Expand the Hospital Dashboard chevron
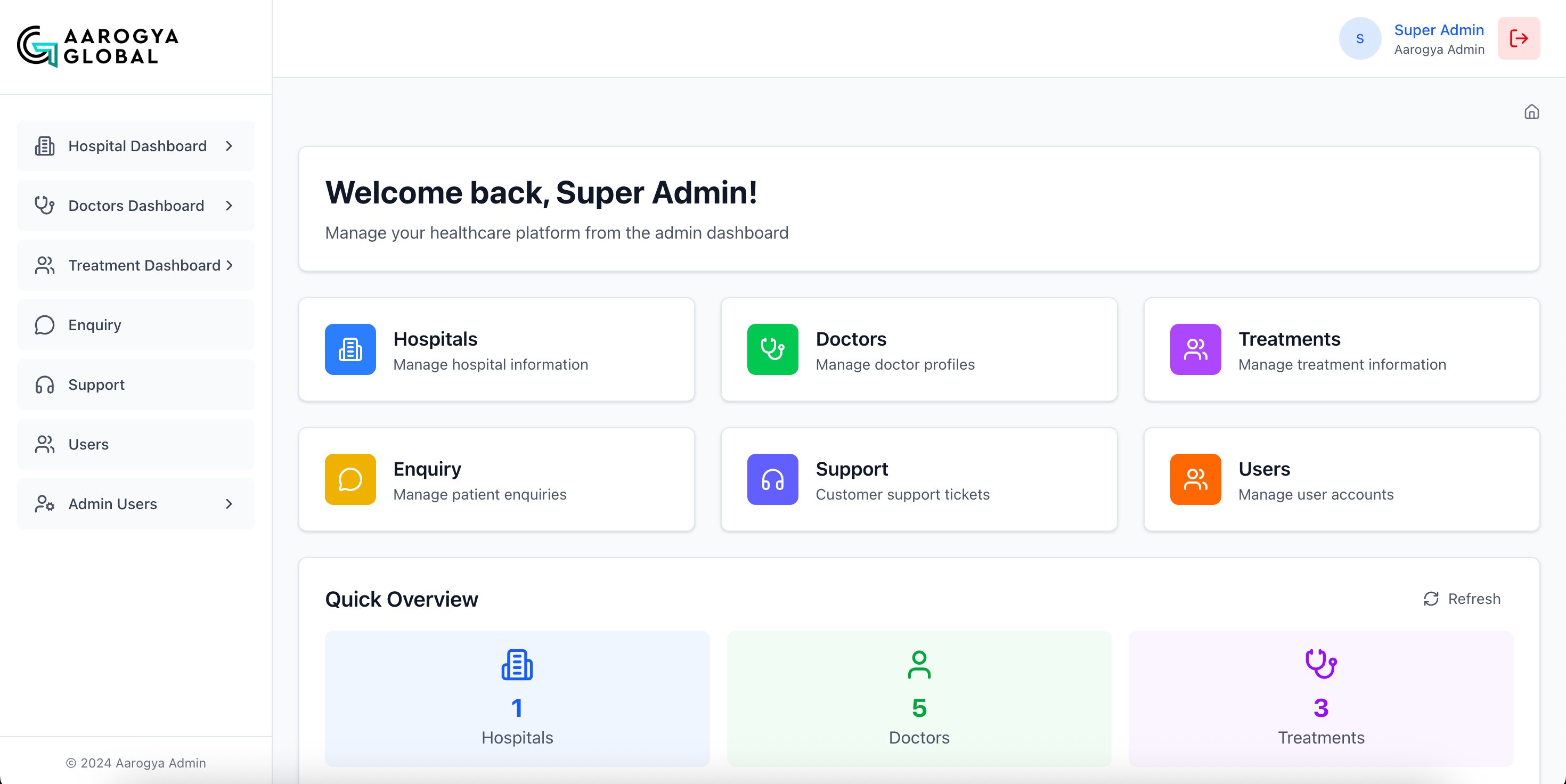The width and height of the screenshot is (1566, 784). coord(229,146)
